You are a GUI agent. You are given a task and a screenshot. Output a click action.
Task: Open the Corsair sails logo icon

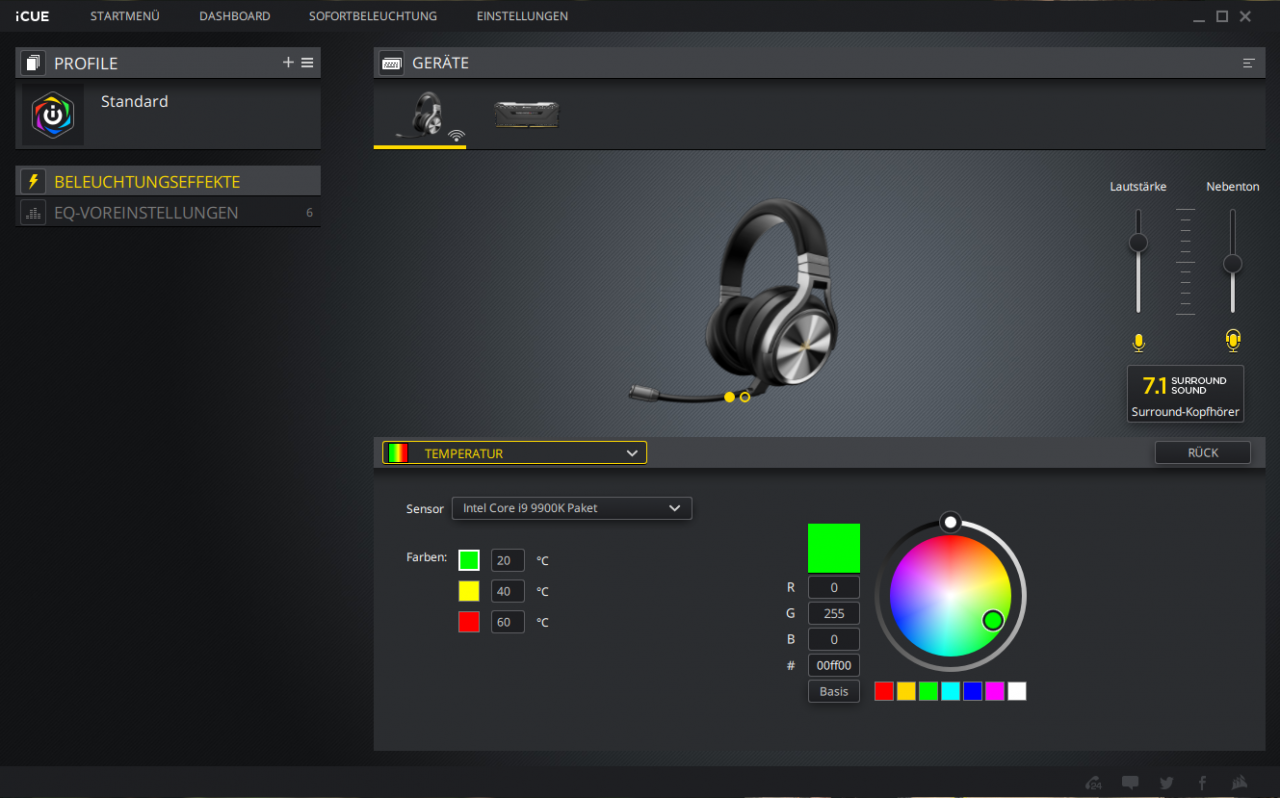click(1239, 783)
